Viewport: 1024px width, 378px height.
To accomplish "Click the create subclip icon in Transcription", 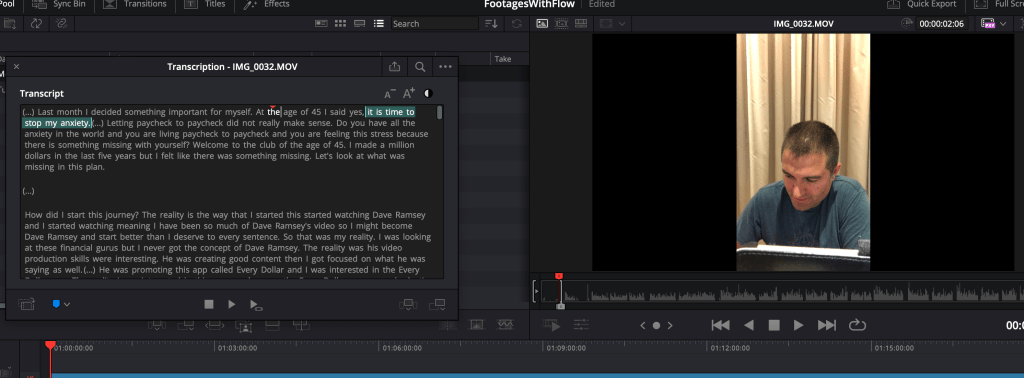I will pos(27,304).
